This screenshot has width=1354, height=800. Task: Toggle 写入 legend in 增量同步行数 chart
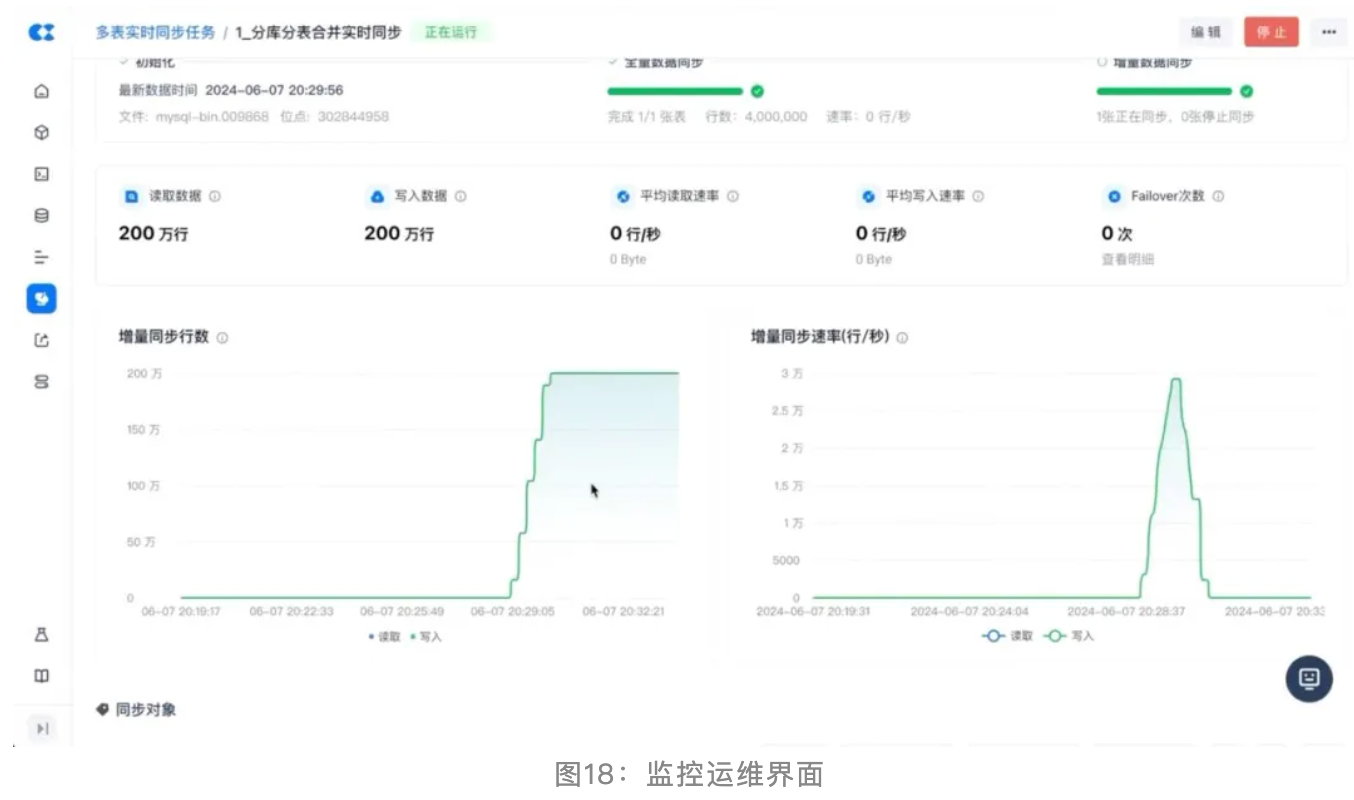point(426,636)
